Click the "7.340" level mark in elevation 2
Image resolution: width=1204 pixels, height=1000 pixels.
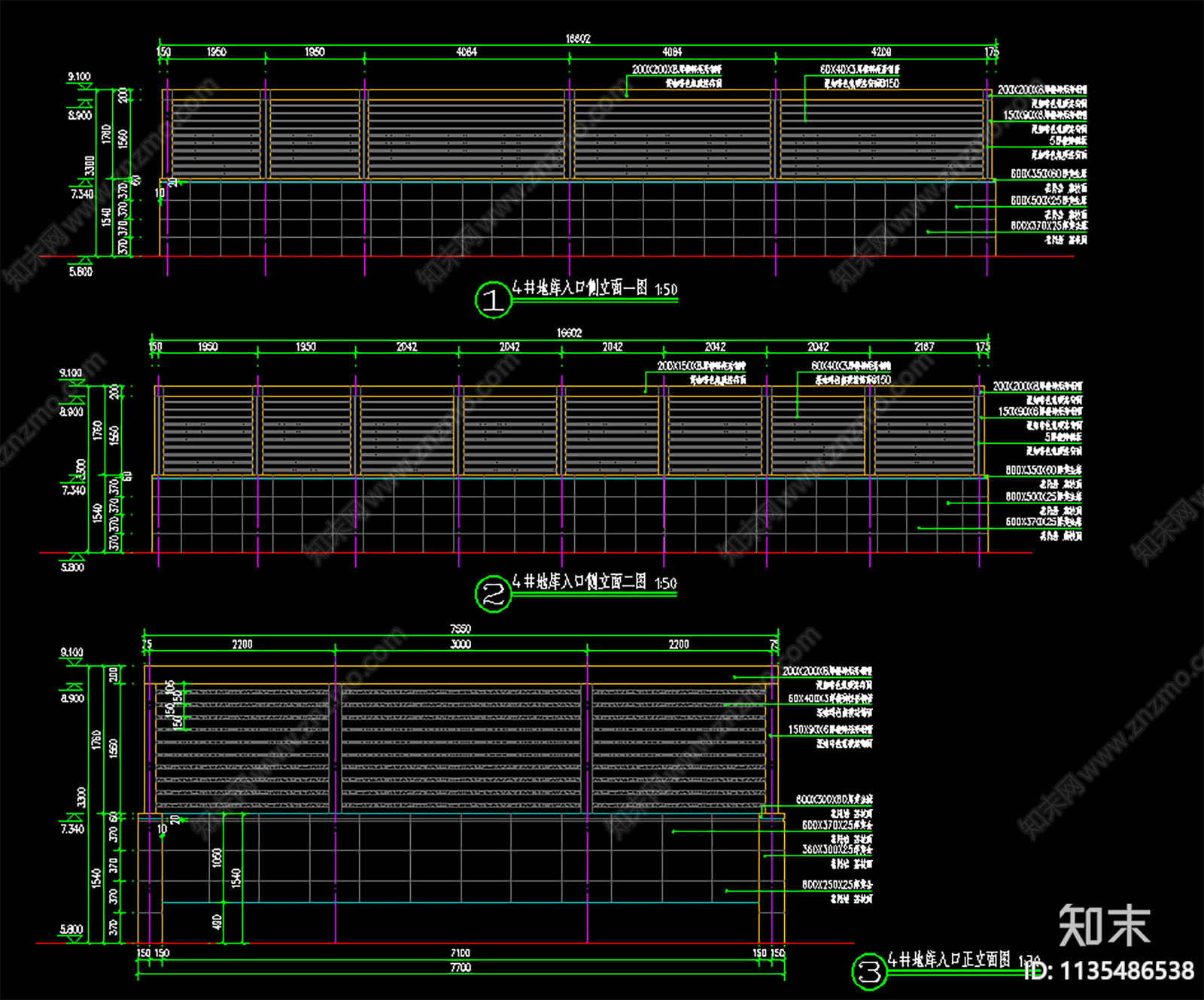pos(74,491)
